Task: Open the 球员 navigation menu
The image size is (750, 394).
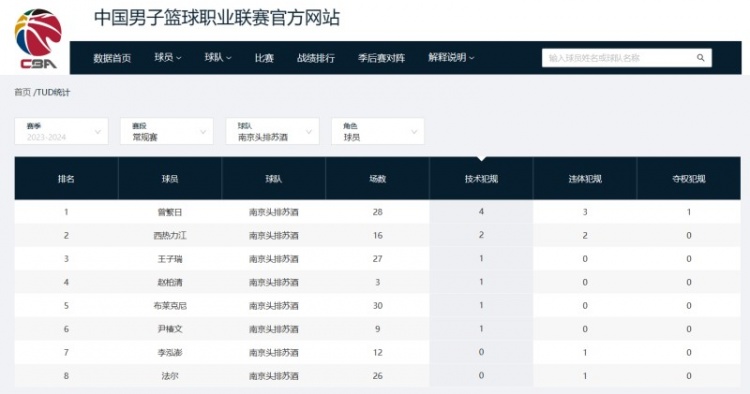Action: coord(168,57)
